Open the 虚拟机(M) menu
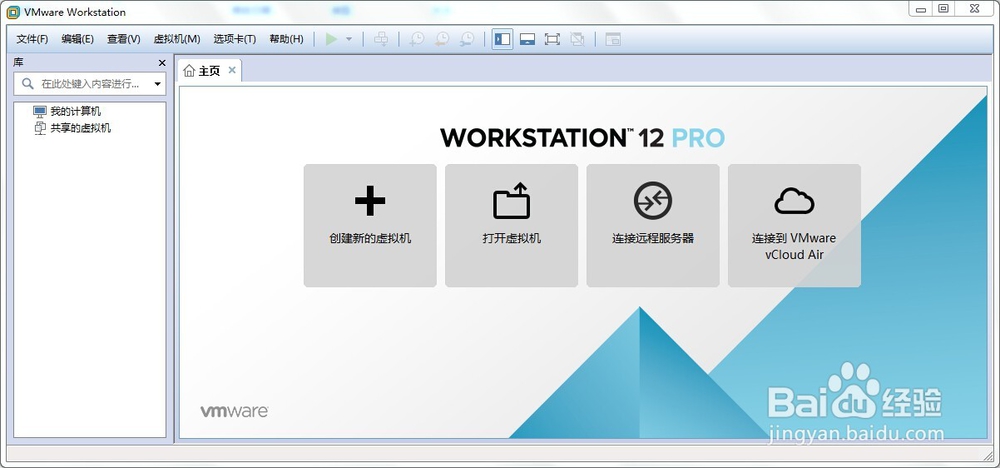1000x468 pixels. click(177, 40)
